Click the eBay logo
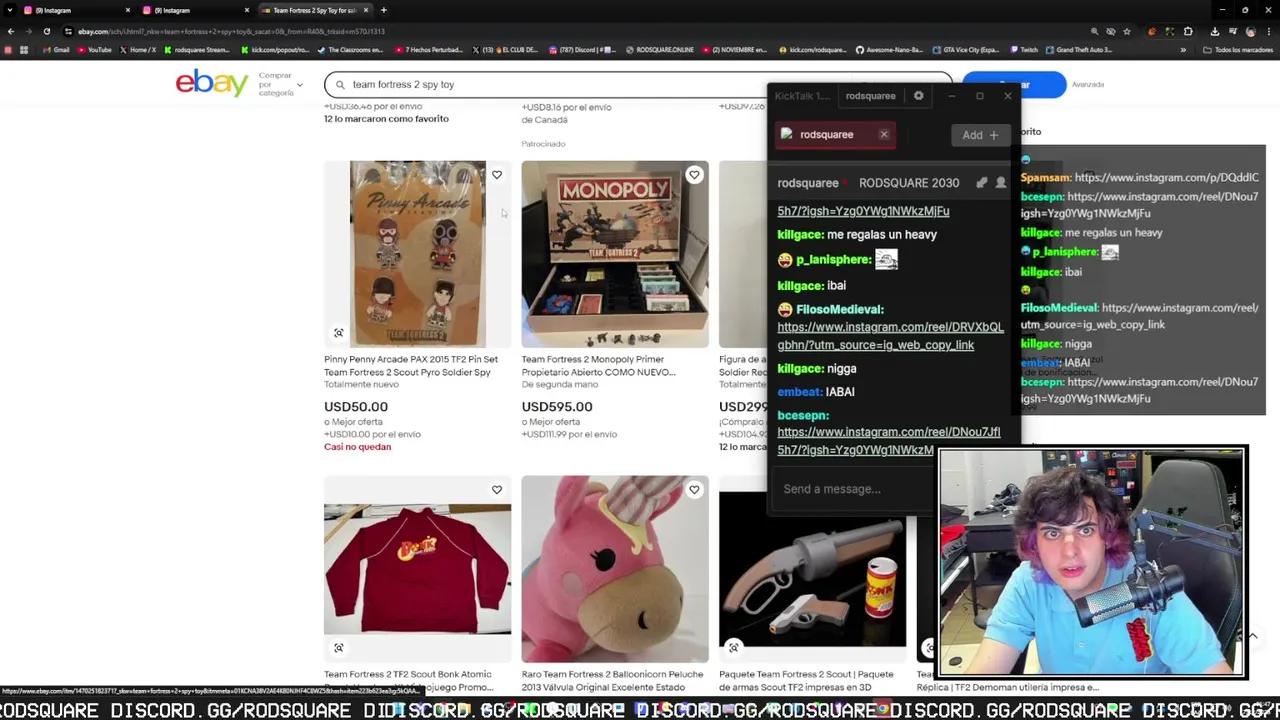1280x720 pixels. (x=212, y=84)
